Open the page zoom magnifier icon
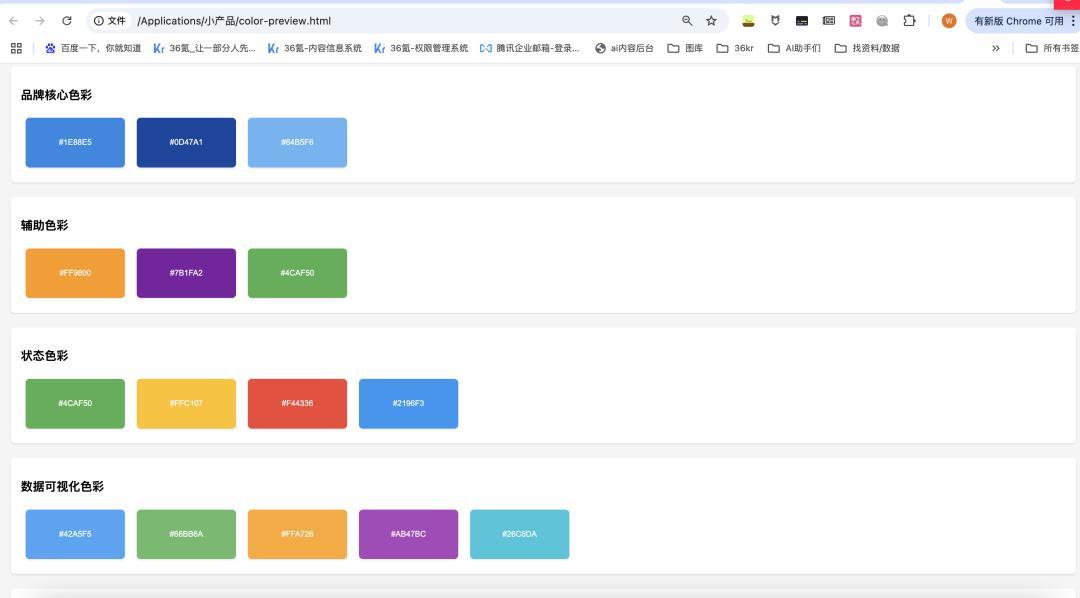 (687, 21)
